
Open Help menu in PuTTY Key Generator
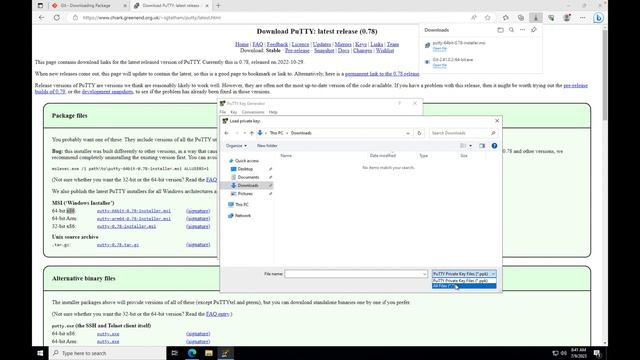point(273,112)
